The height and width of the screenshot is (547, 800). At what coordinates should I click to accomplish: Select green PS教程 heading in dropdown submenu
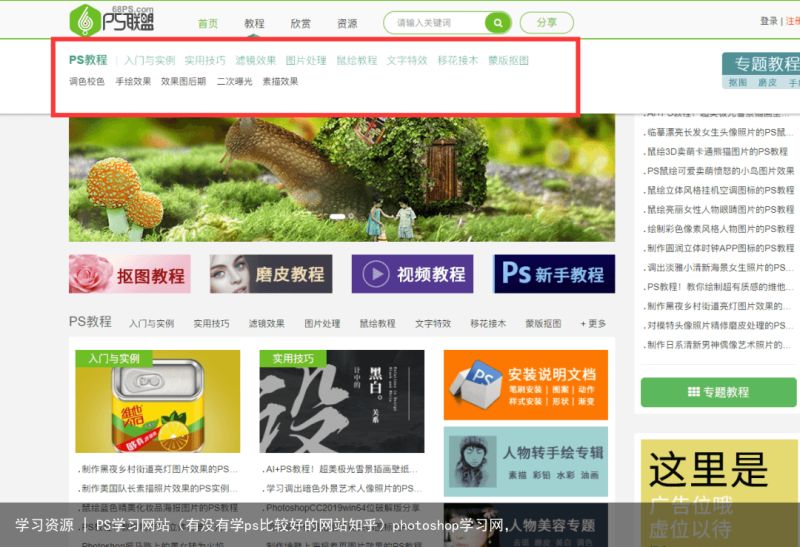pyautogui.click(x=88, y=60)
